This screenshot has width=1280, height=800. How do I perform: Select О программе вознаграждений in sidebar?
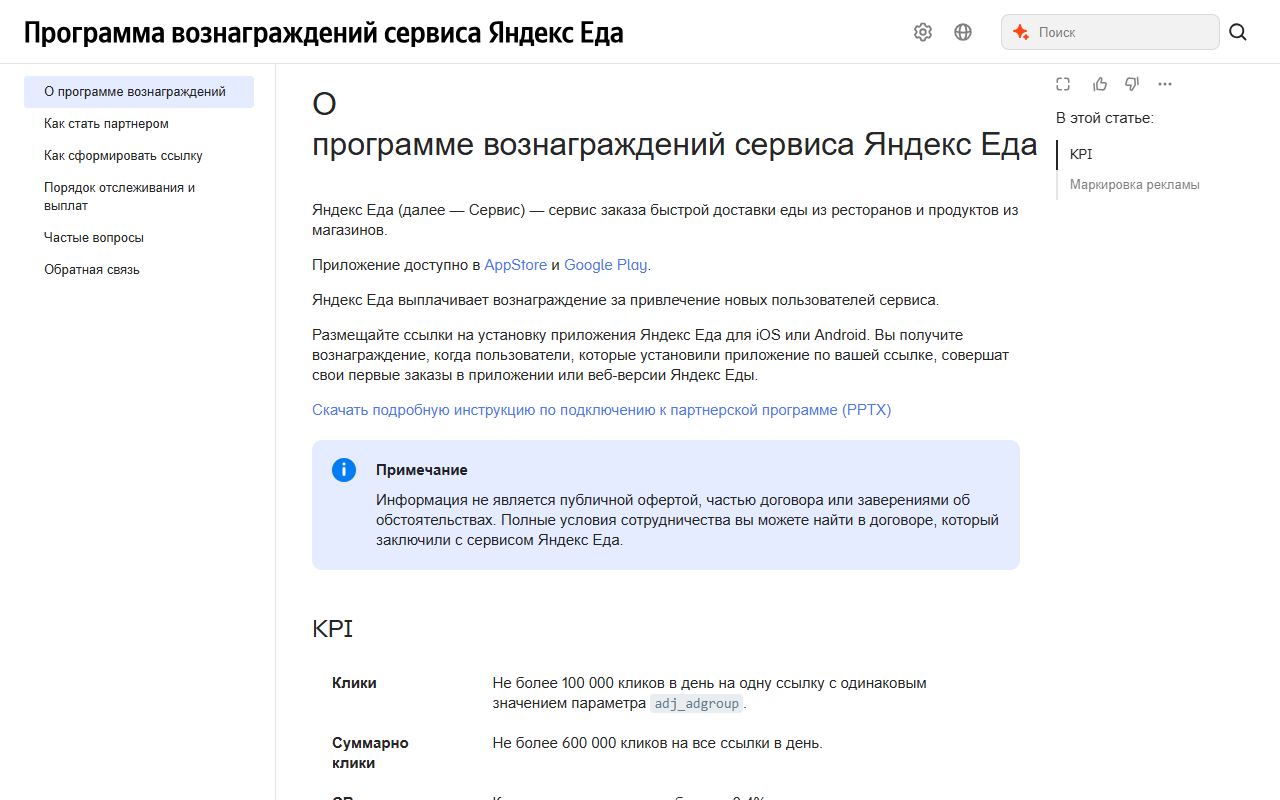pos(139,92)
